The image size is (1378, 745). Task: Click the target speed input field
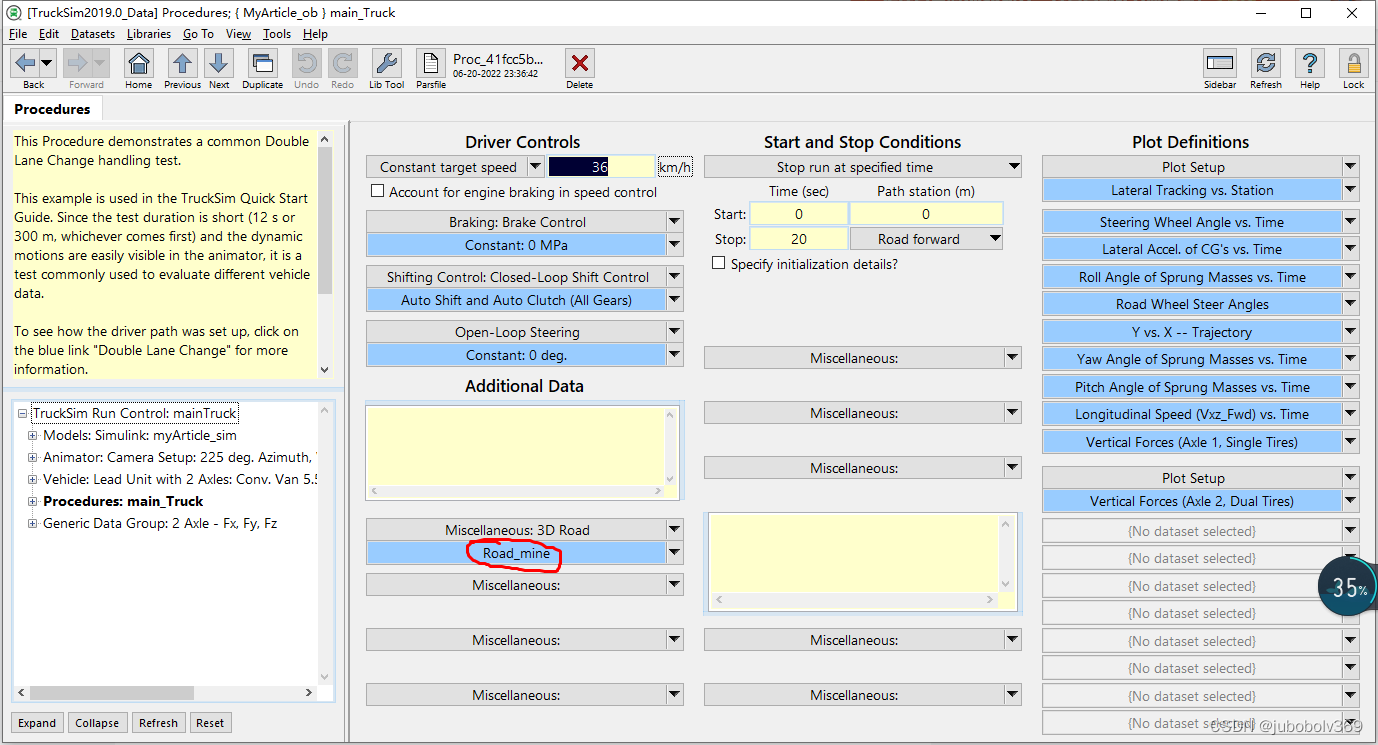point(600,167)
